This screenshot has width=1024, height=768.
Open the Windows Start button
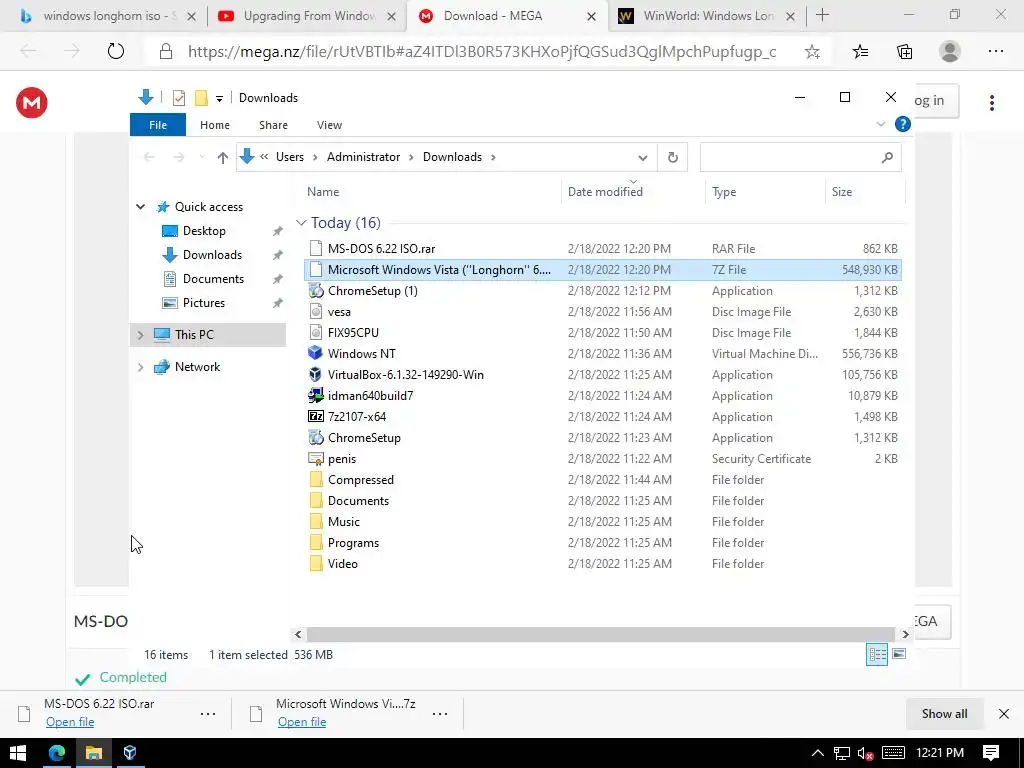[x=18, y=753]
